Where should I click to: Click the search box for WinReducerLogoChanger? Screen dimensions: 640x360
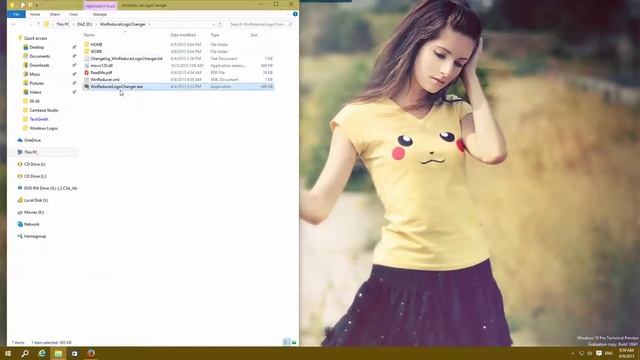260,24
